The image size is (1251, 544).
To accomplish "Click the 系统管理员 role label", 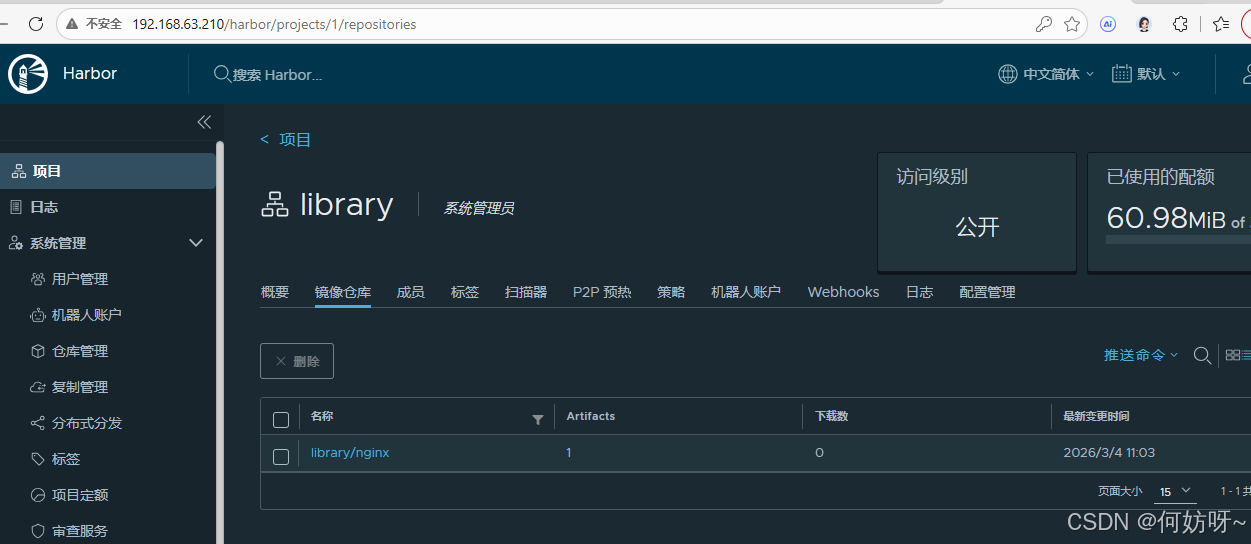I will pos(479,209).
